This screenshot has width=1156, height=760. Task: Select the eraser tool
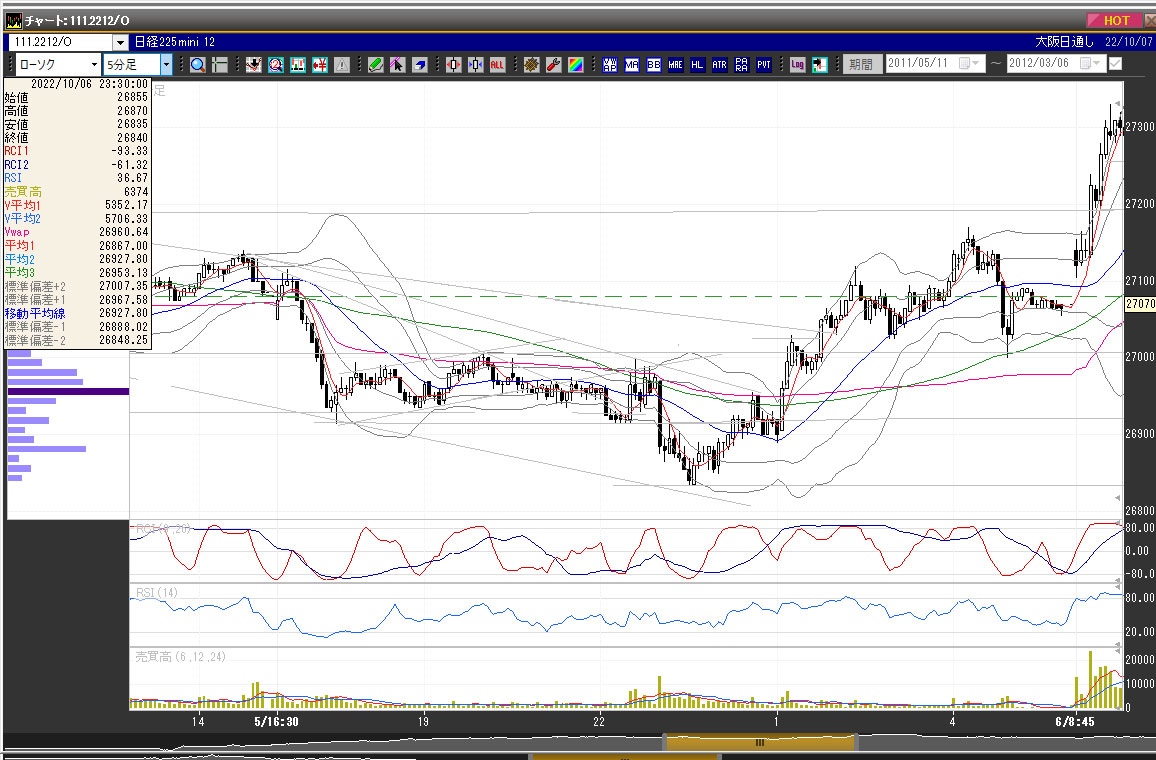click(x=419, y=65)
